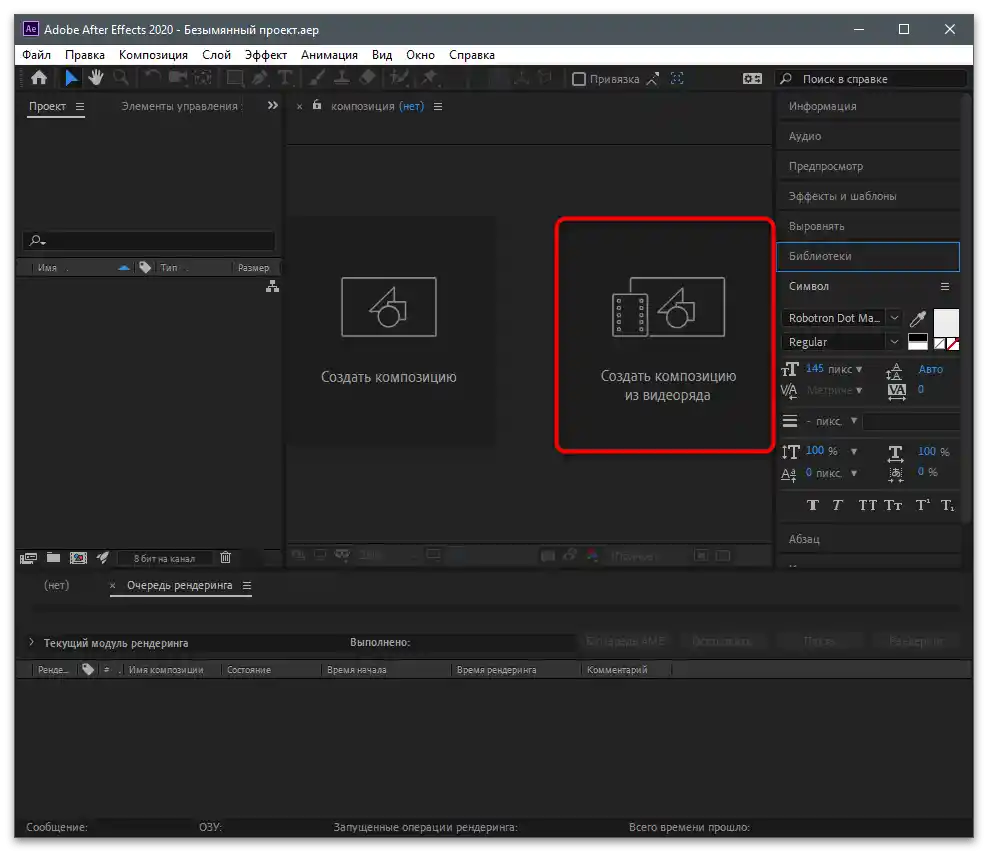This screenshot has height=852, width=988.
Task: Create a new folder in Project panel
Action: (x=54, y=558)
